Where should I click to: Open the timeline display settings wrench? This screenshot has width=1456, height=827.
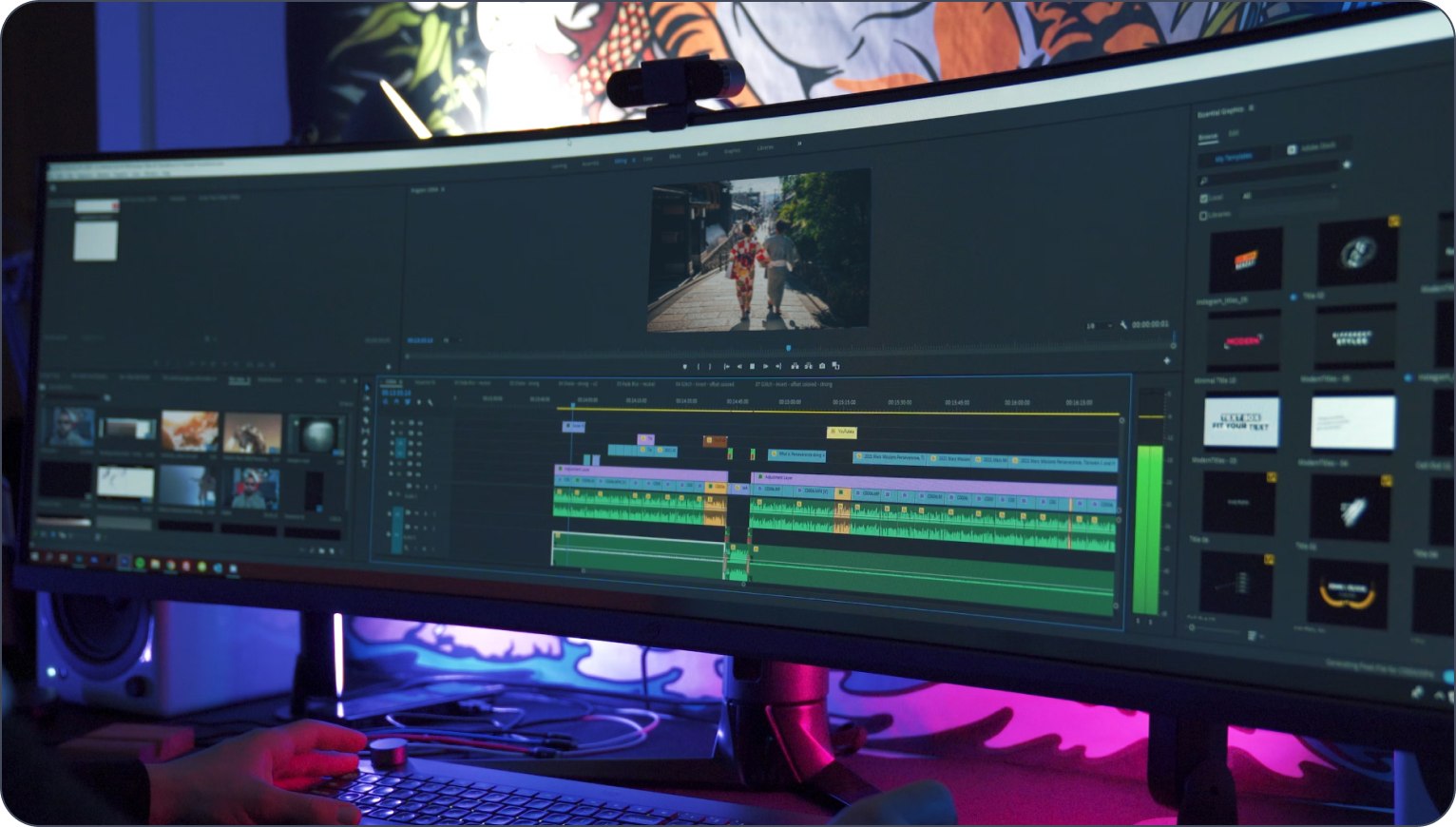coord(430,402)
